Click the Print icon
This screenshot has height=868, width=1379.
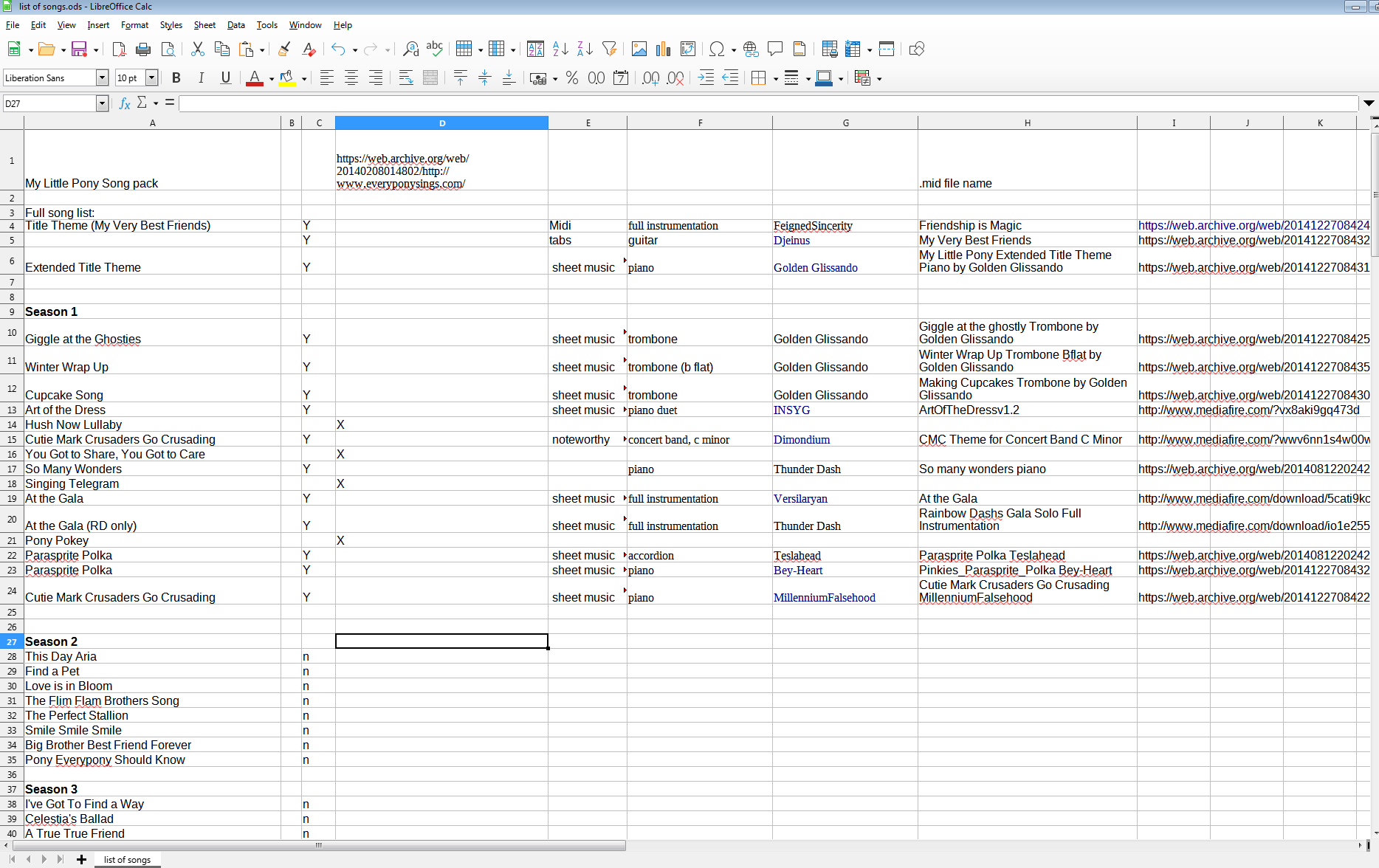pos(143,49)
